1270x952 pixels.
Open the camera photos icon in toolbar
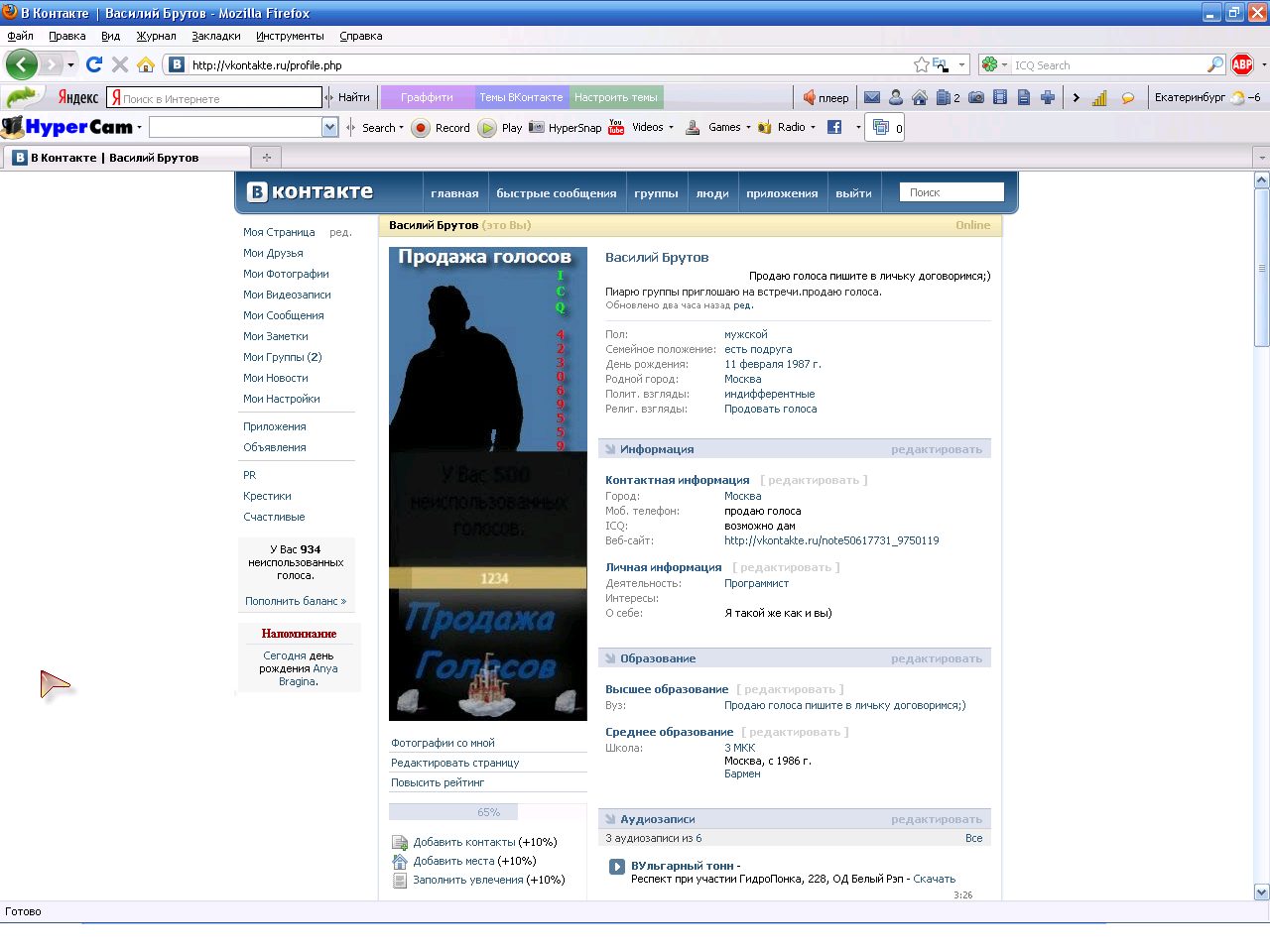[976, 97]
